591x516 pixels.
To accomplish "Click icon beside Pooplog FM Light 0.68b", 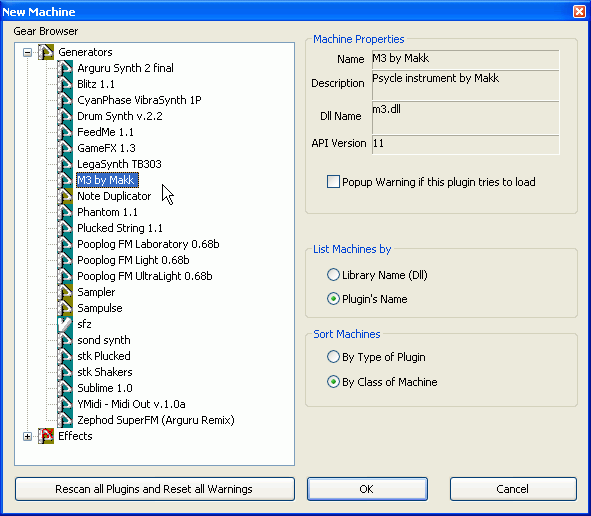I will click(65, 260).
